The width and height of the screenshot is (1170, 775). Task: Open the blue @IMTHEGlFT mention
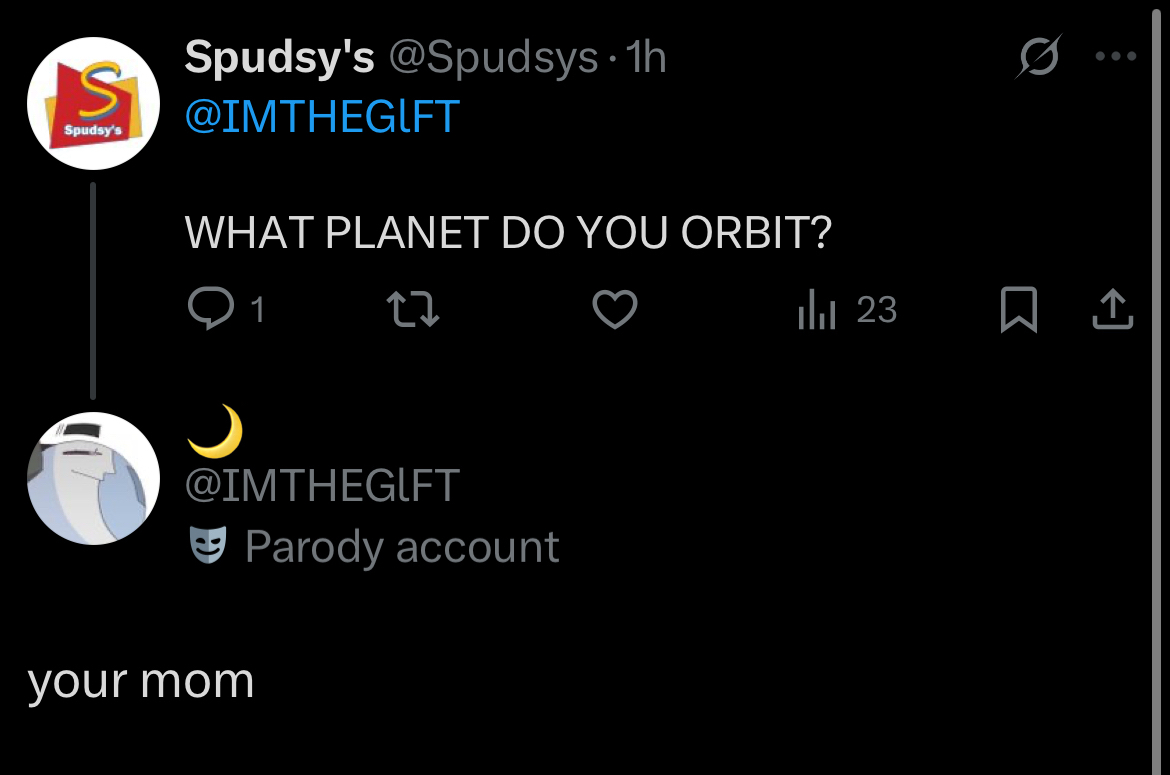point(322,116)
